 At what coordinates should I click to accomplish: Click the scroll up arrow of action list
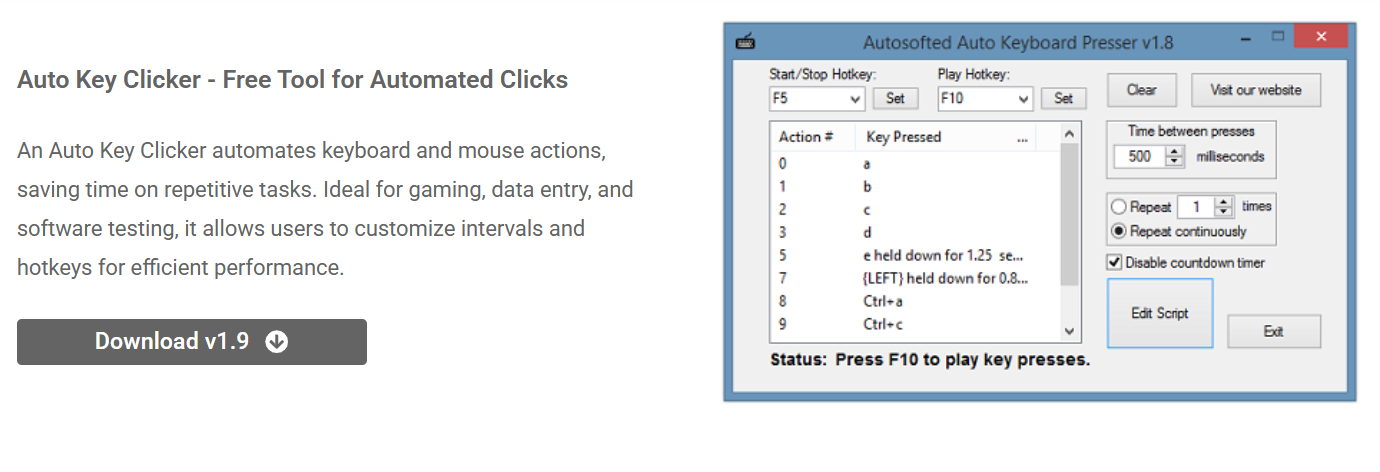1069,134
